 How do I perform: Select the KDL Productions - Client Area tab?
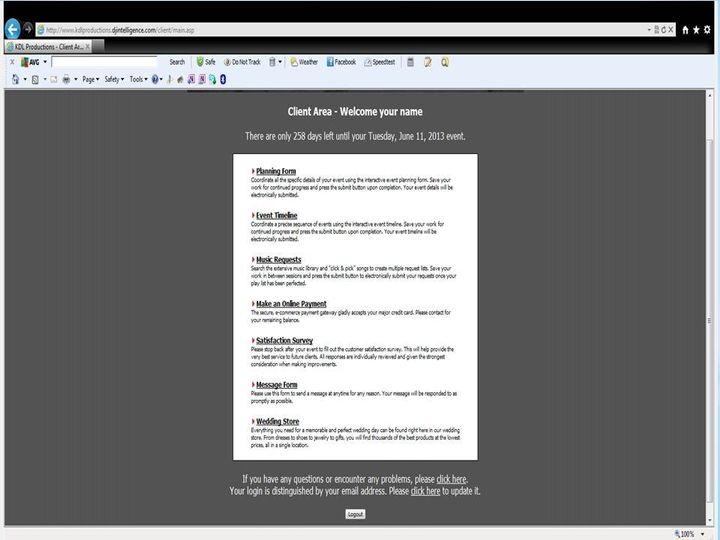48,47
